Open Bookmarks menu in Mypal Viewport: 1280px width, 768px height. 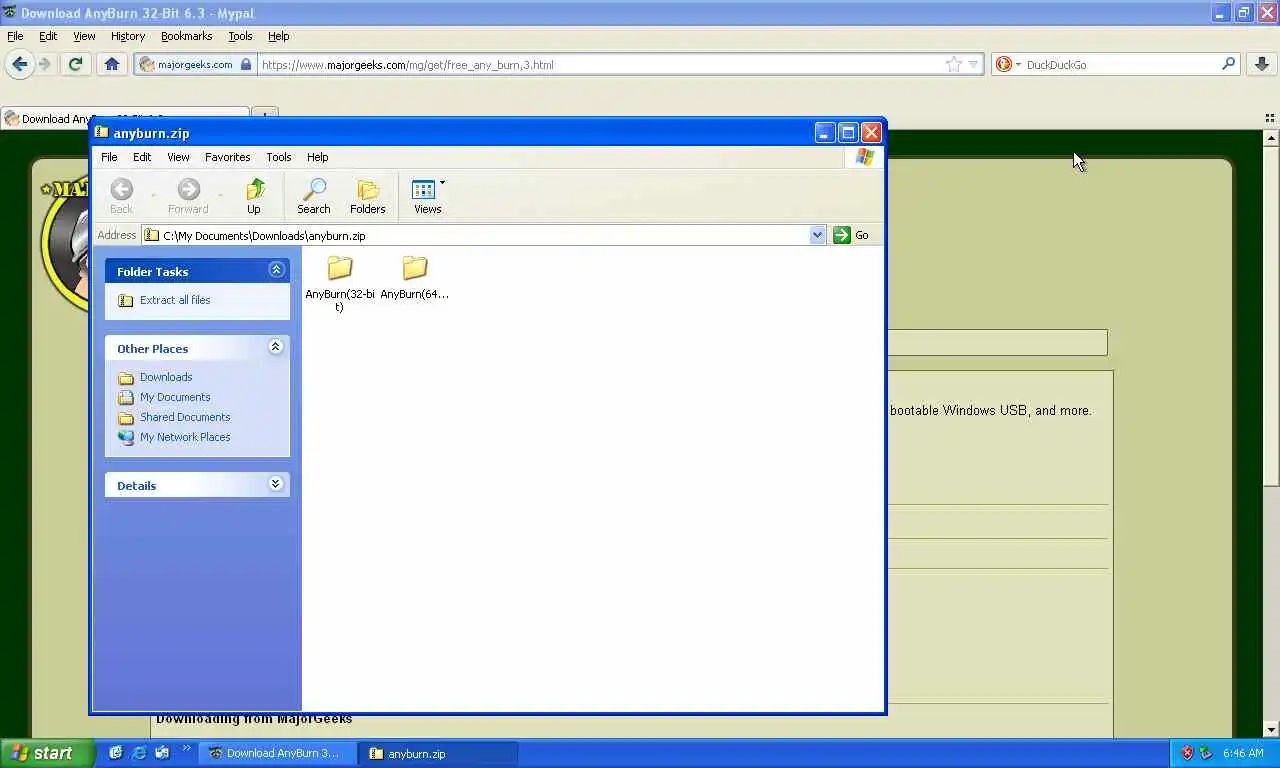[x=186, y=36]
